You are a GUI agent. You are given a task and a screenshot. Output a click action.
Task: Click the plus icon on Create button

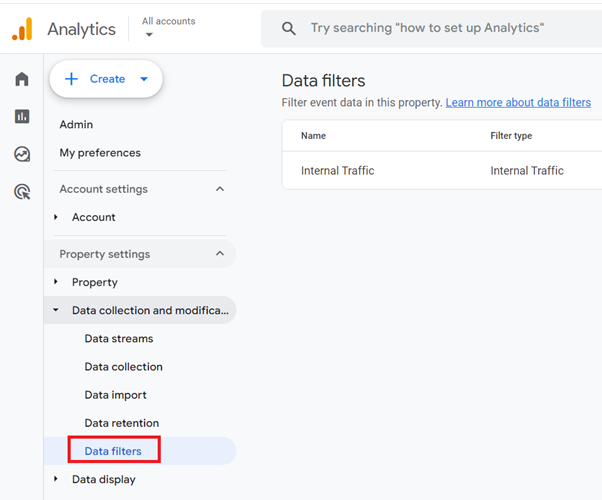(x=71, y=79)
